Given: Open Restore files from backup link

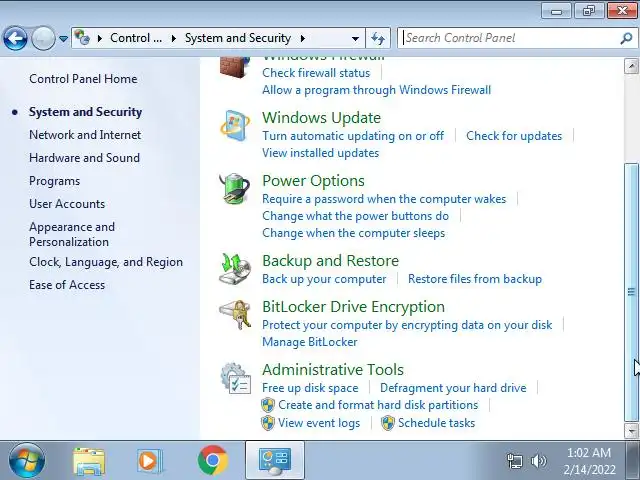Looking at the screenshot, I should (475, 279).
